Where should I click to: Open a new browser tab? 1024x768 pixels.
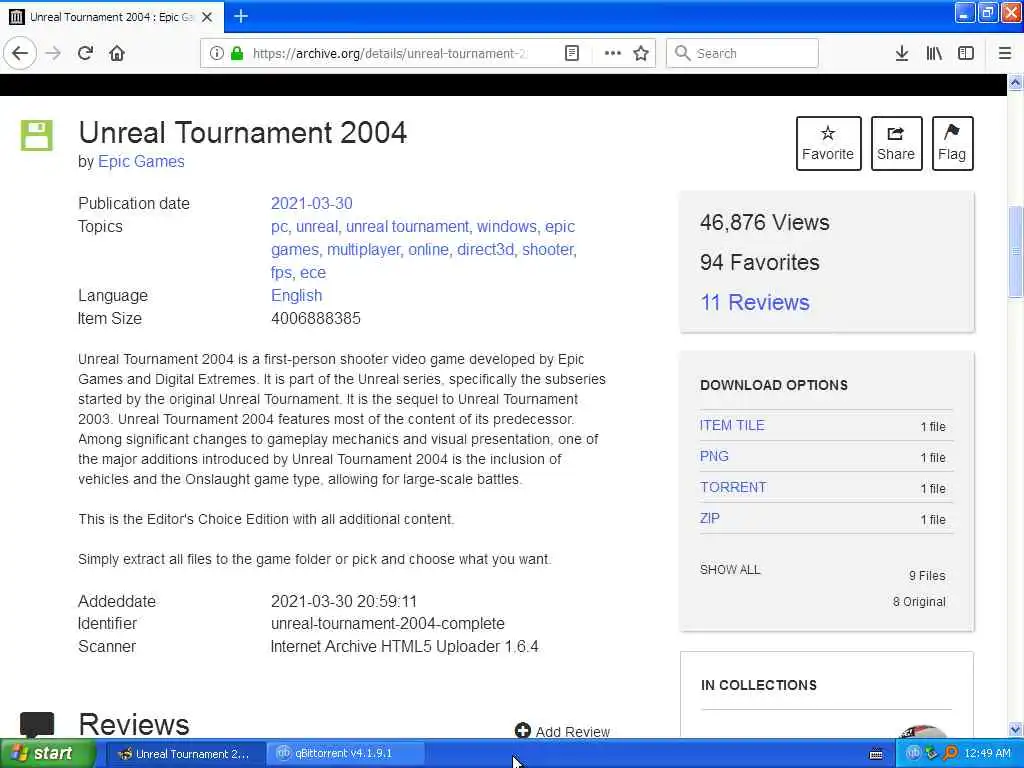click(x=241, y=16)
